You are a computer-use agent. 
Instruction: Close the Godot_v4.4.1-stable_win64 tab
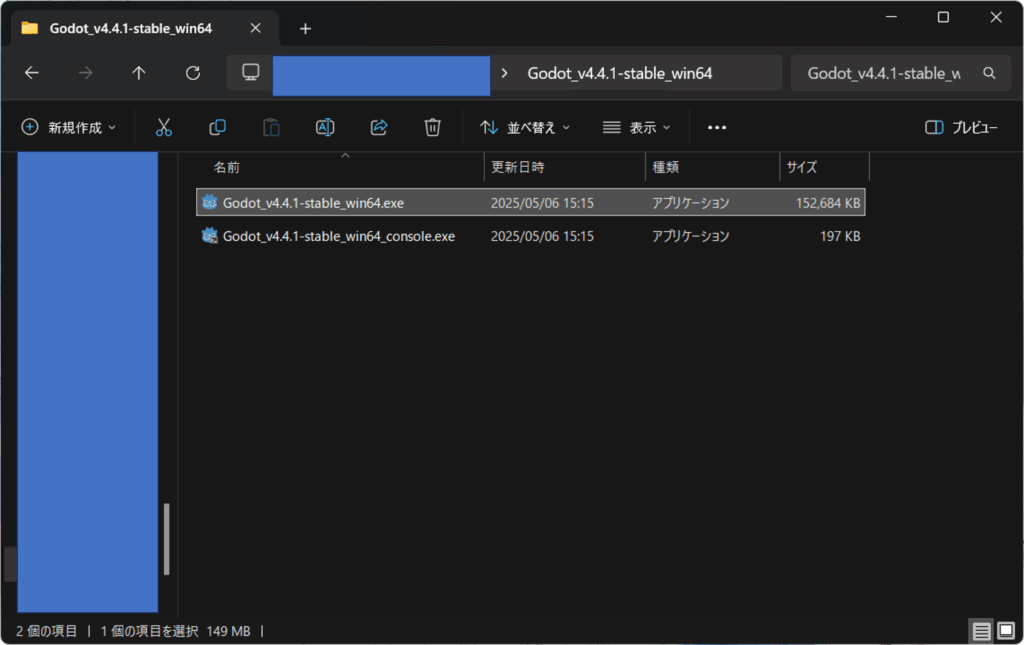(x=255, y=28)
